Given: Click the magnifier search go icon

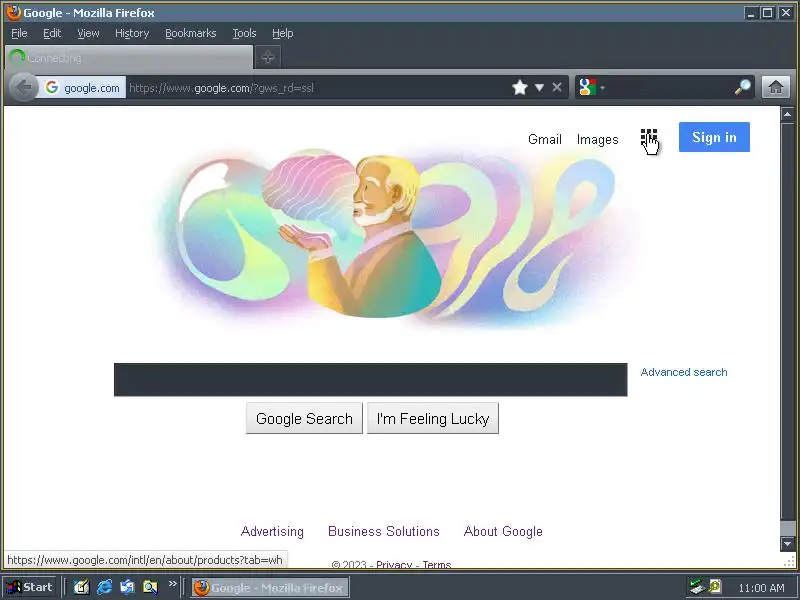Looking at the screenshot, I should coord(742,88).
